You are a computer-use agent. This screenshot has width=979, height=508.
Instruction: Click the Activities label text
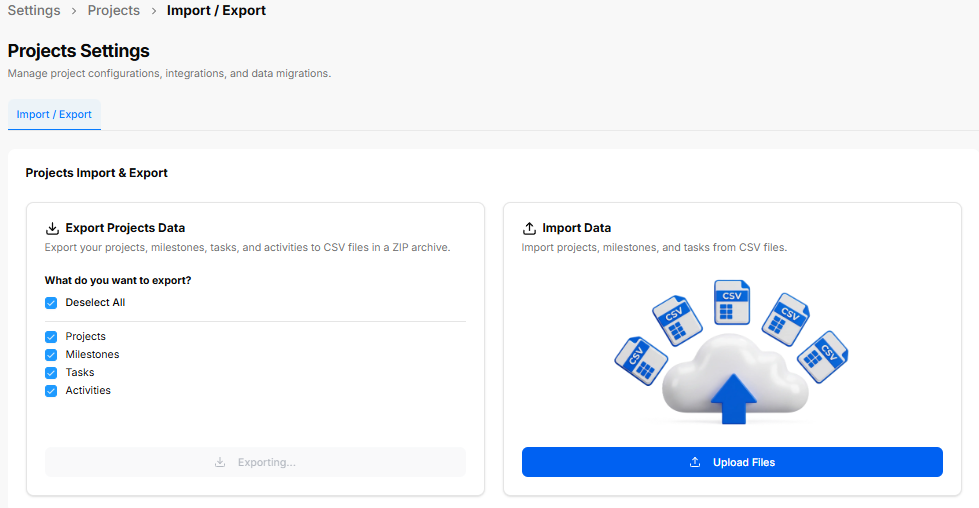click(x=88, y=391)
